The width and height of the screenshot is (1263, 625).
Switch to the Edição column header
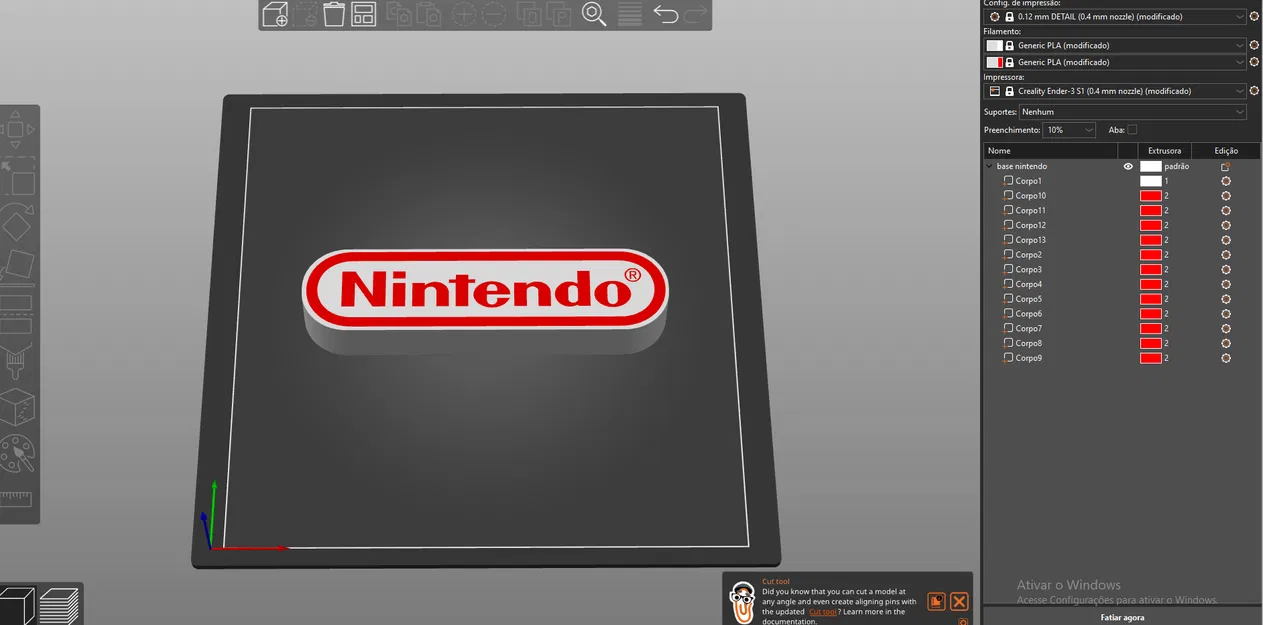click(1226, 150)
